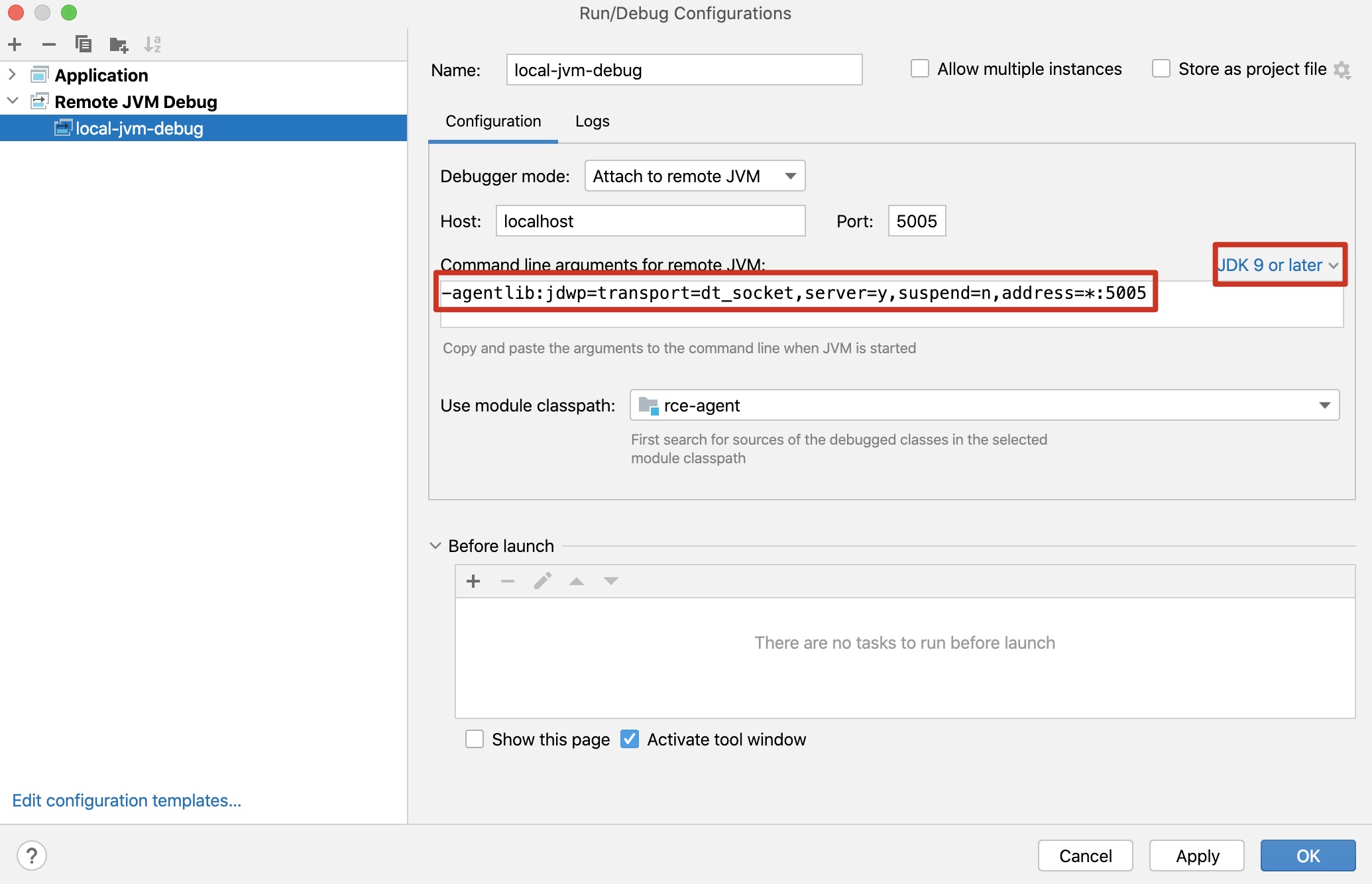Create a new configuration folder
Viewport: 1372px width, 884px height.
tap(119, 44)
